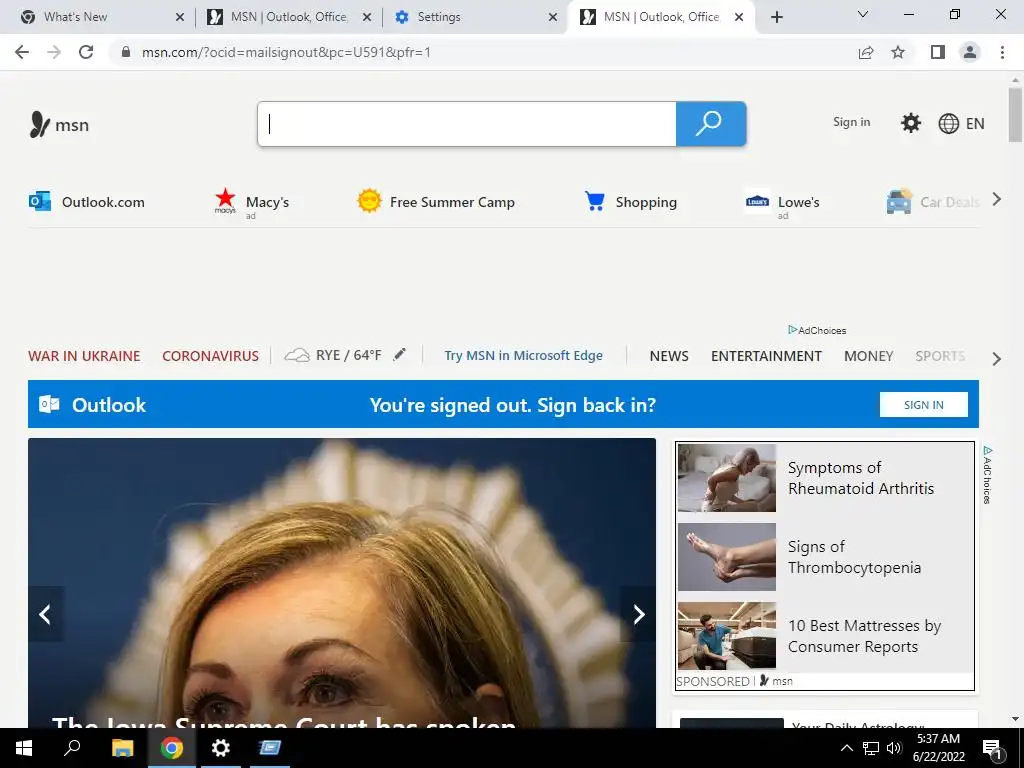This screenshot has height=768, width=1024.
Task: Open mattress store thumbnail image
Action: tap(726, 635)
